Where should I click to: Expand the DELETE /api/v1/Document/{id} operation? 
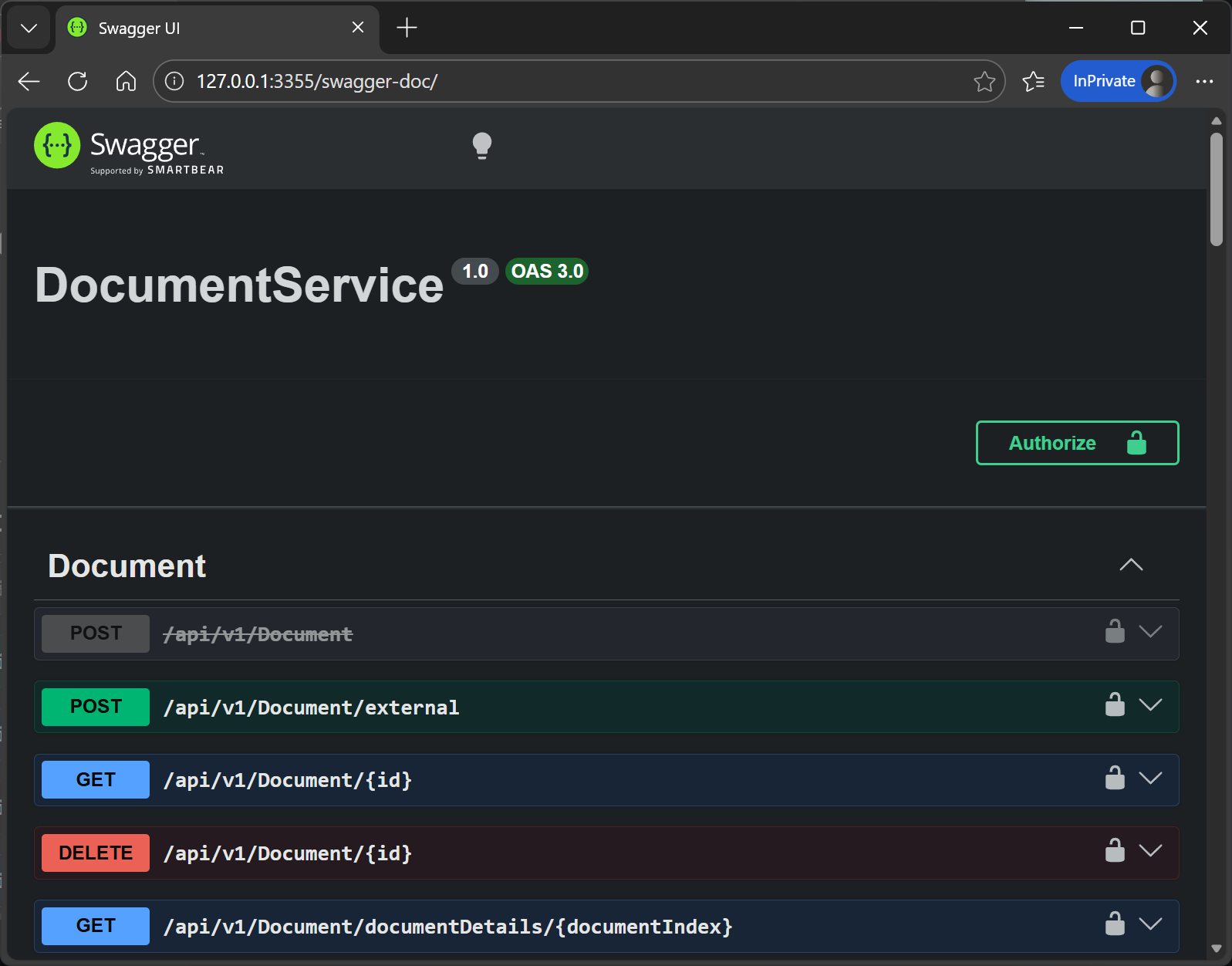tap(1150, 851)
